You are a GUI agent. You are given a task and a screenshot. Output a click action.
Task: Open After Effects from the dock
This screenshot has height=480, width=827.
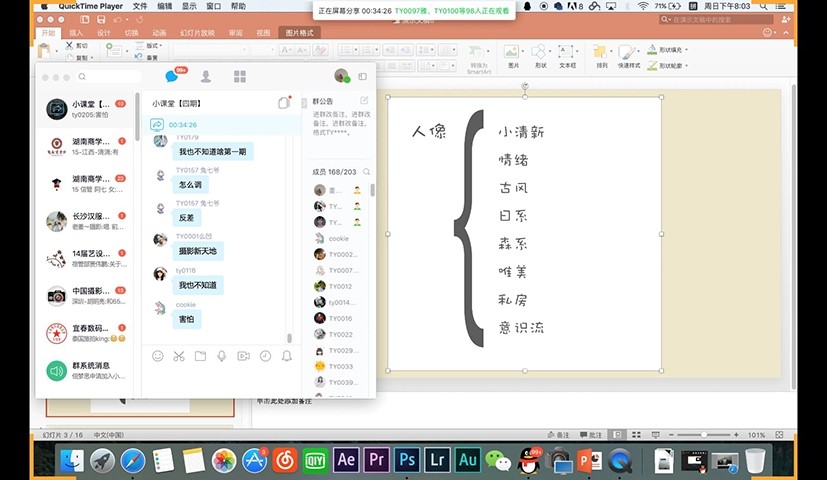346,459
